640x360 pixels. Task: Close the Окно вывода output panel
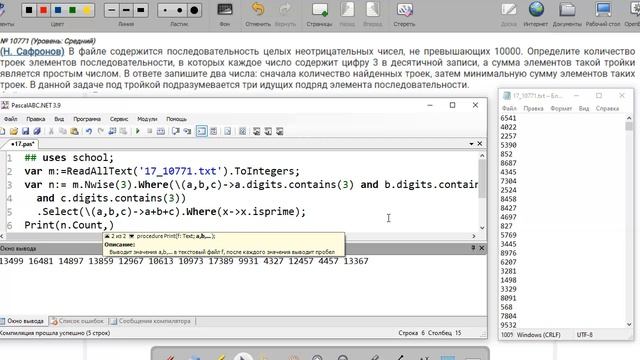tap(482, 248)
